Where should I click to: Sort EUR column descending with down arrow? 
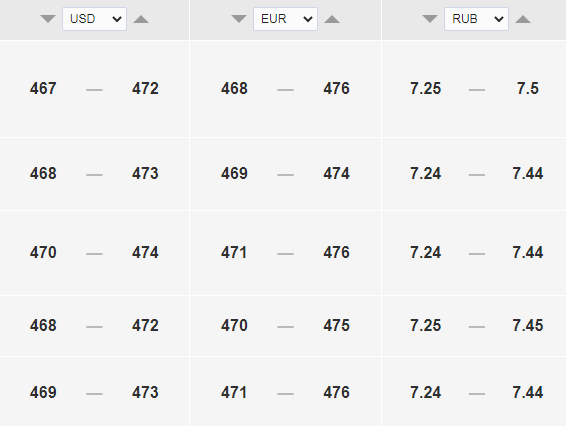point(239,19)
